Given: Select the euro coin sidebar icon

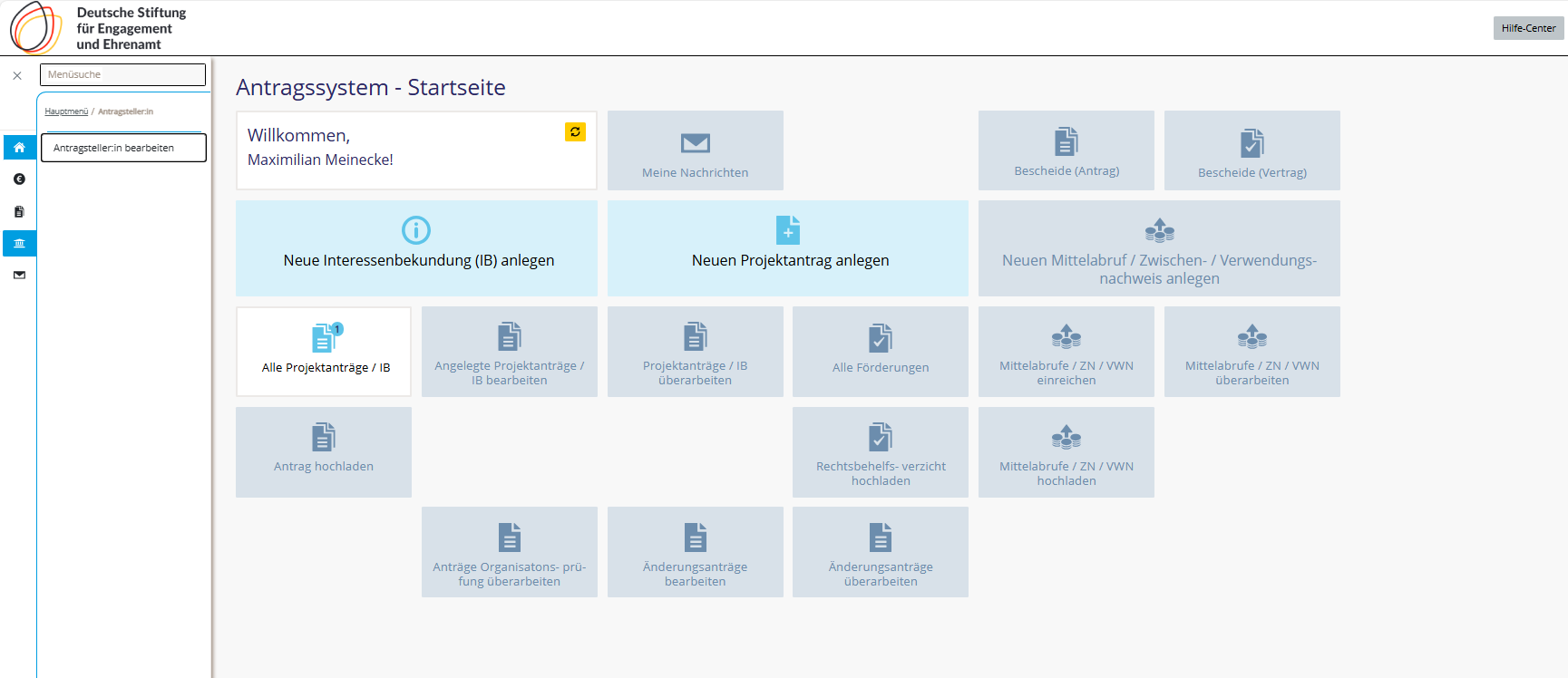Looking at the screenshot, I should pos(19,179).
